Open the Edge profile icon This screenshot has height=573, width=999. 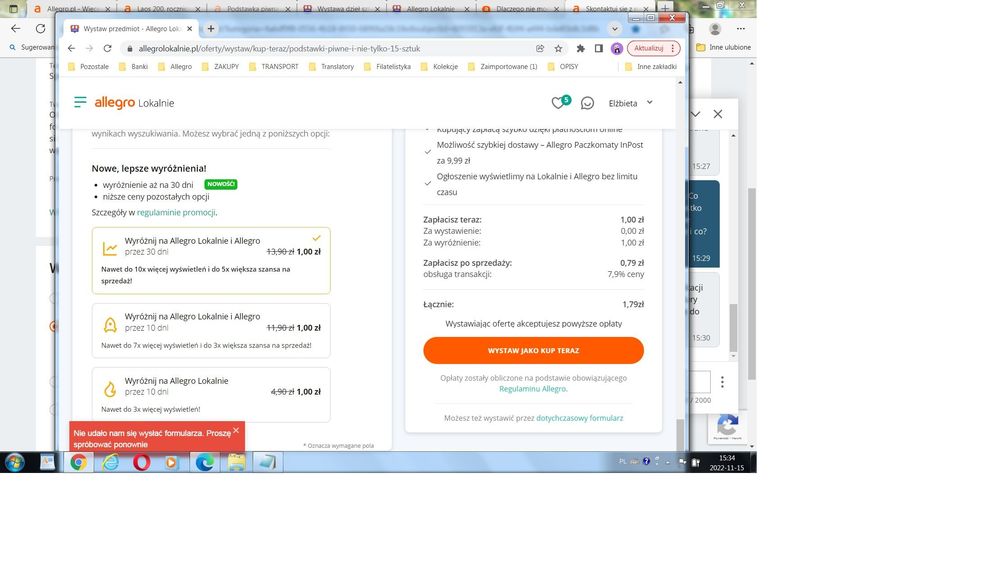pos(715,29)
